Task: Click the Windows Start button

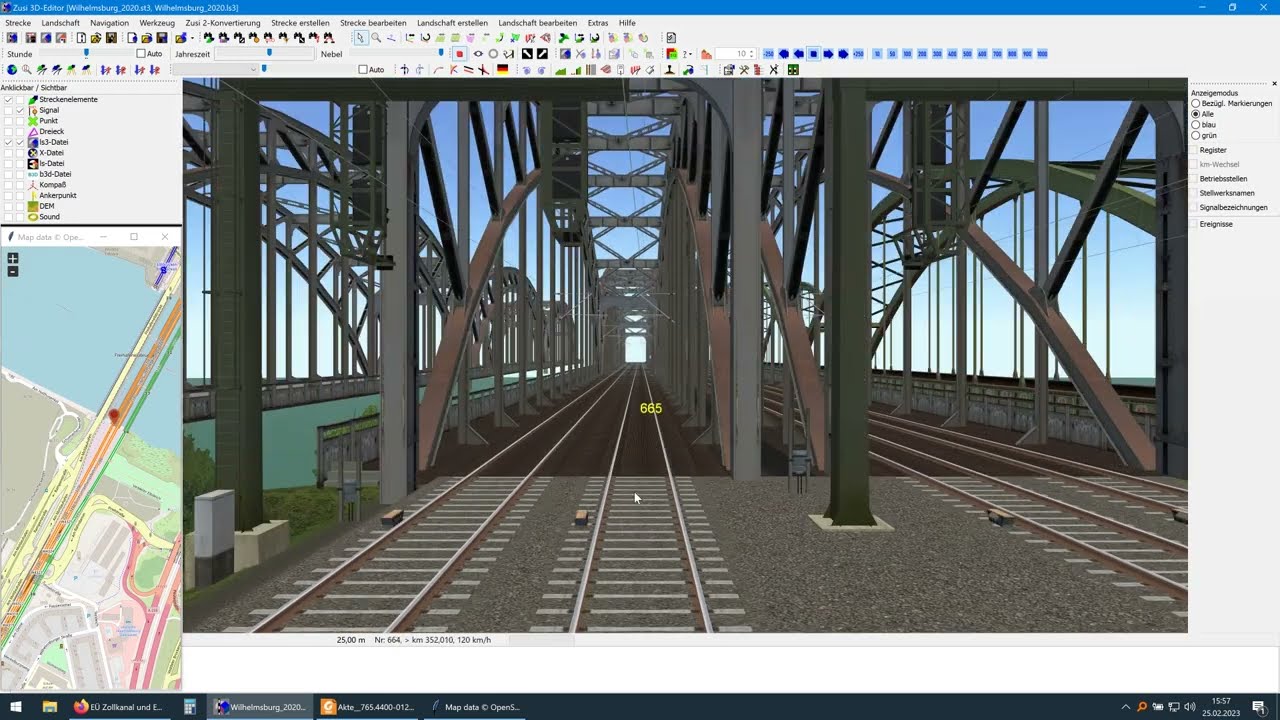Action: click(16, 707)
